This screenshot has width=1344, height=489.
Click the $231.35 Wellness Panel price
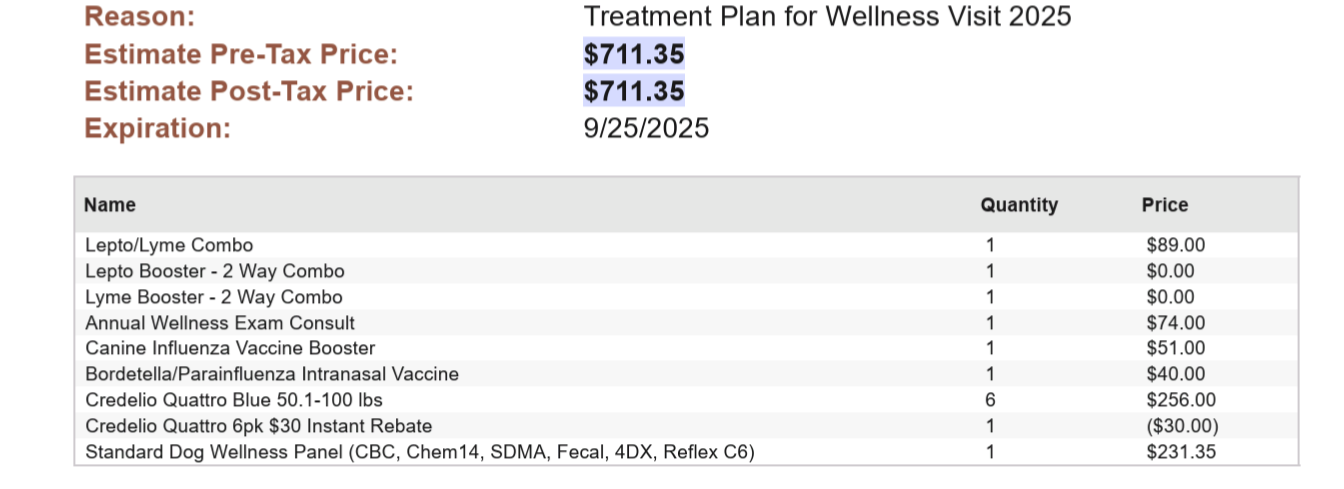point(1182,452)
